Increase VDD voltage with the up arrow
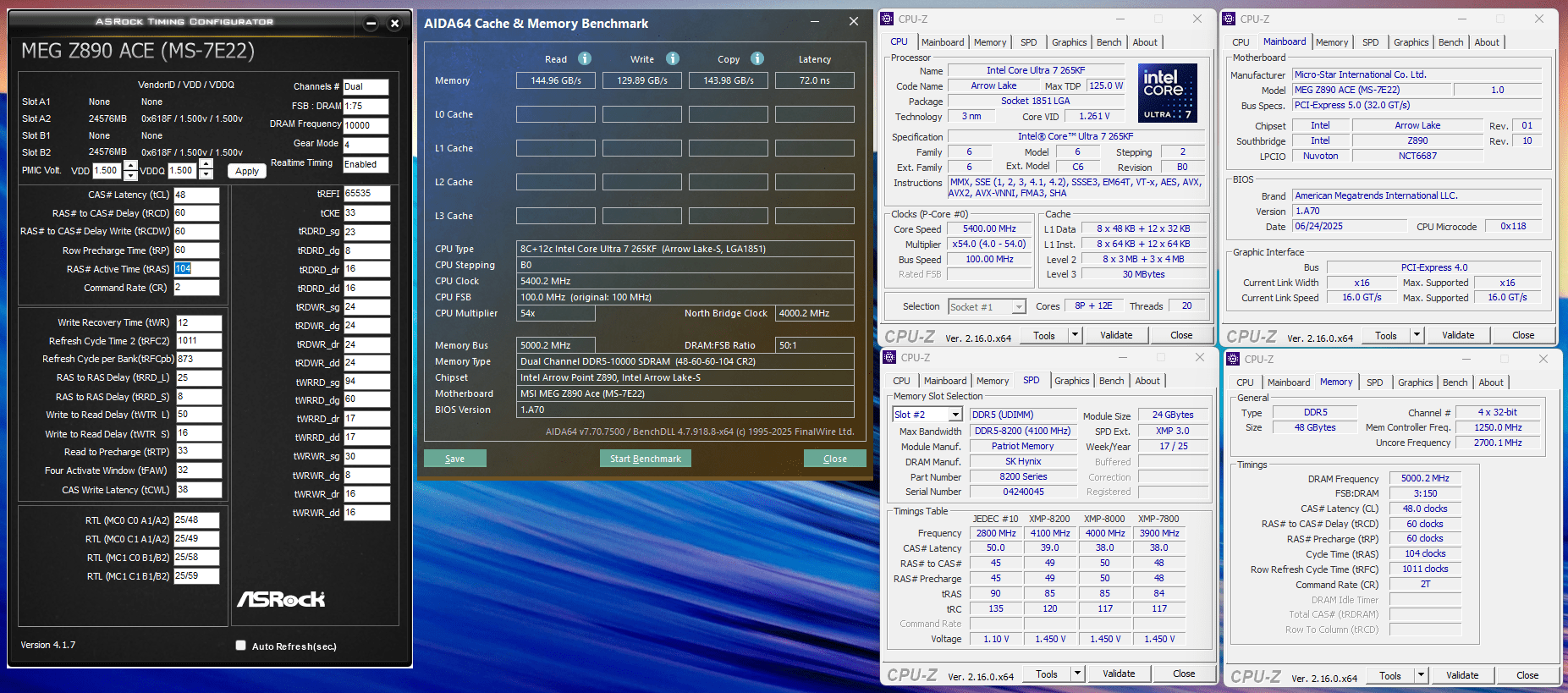This screenshot has height=693, width=1568. 130,165
